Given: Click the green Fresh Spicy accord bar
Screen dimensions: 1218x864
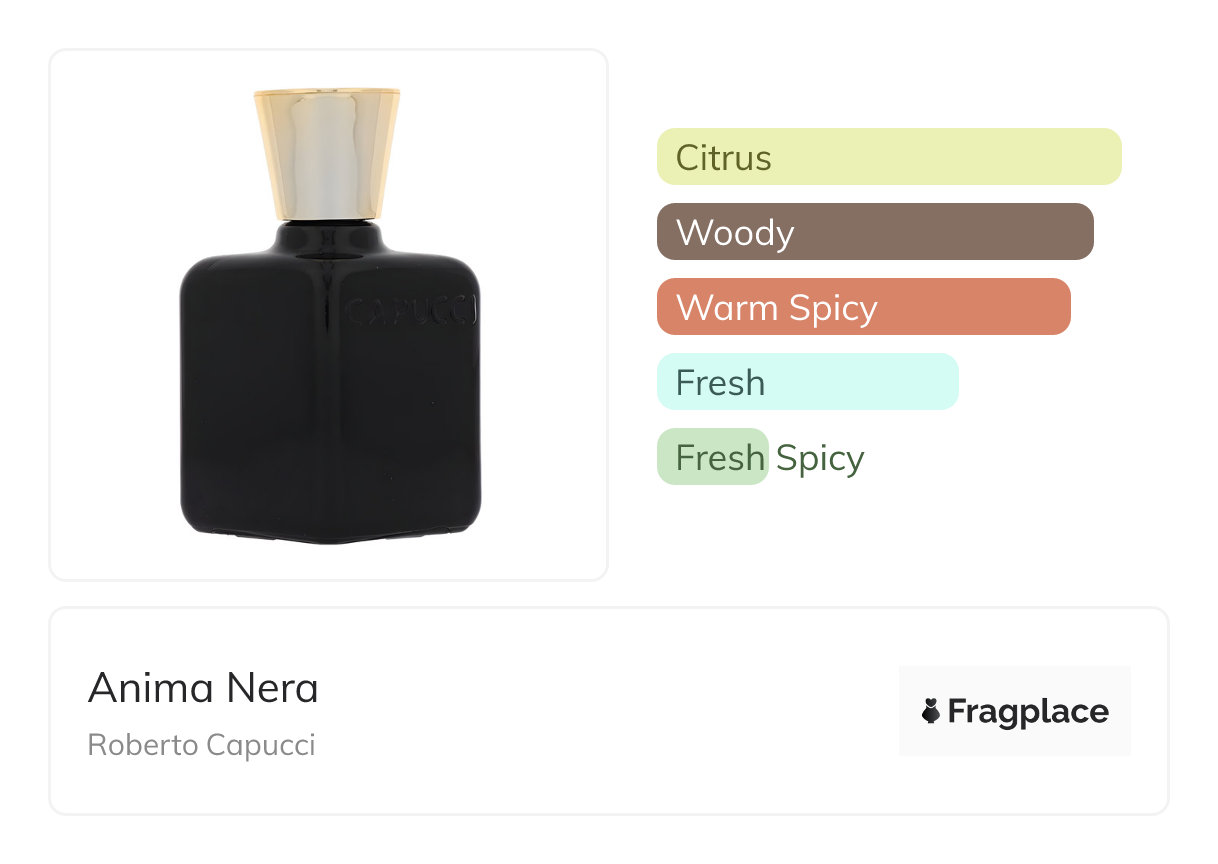Looking at the screenshot, I should (x=712, y=457).
